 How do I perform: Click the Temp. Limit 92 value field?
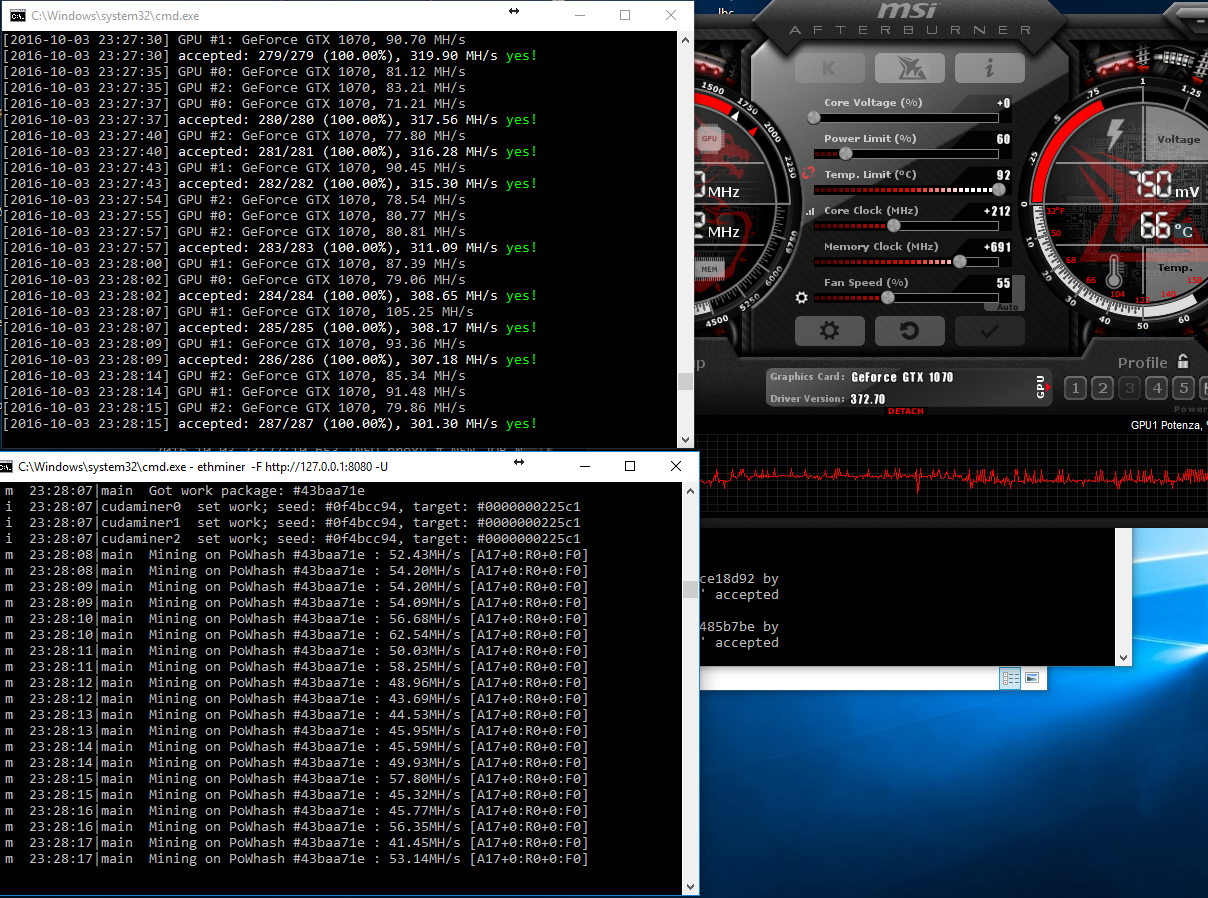1003,175
